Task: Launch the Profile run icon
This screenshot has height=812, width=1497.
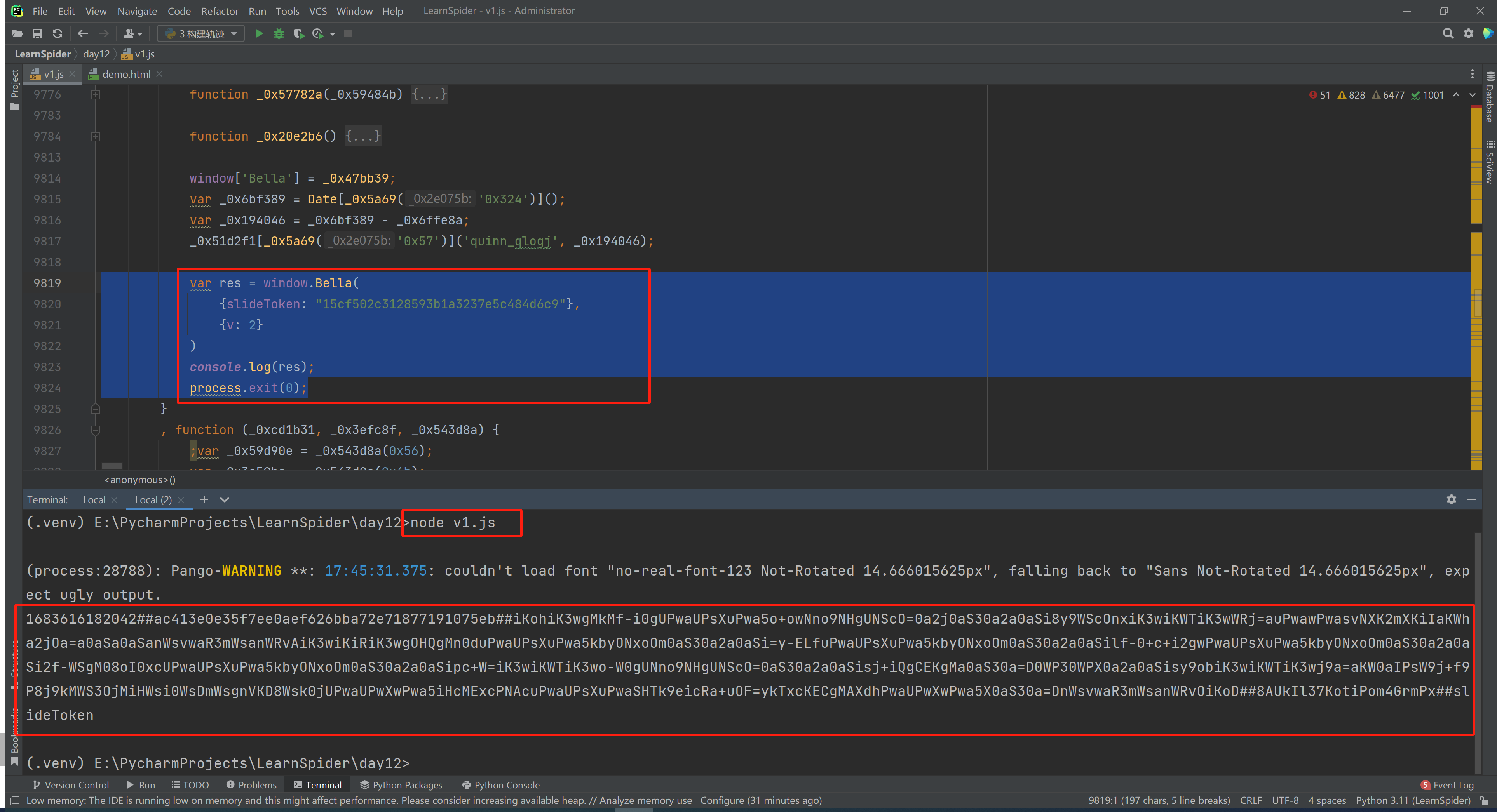Action: pos(318,34)
